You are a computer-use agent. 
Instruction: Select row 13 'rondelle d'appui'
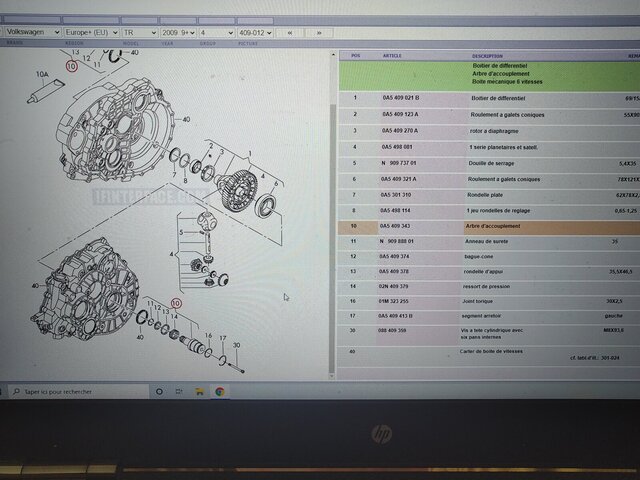488,271
